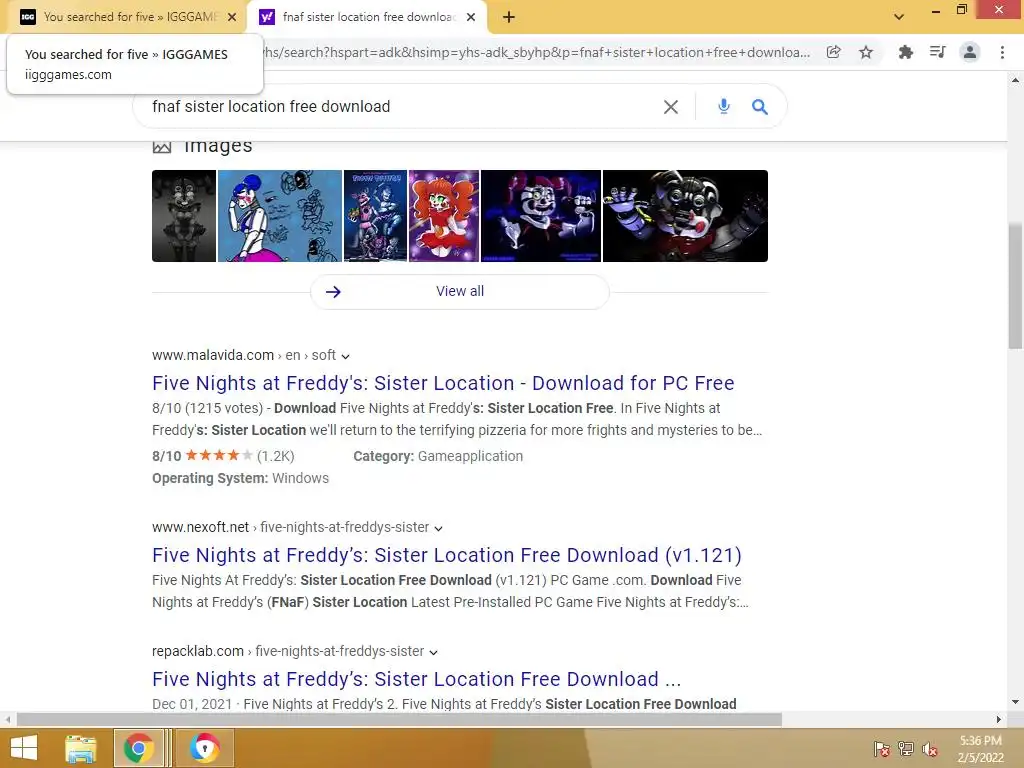Viewport: 1024px width, 768px height.
Task: Open the Sister Location poster thumbnail
Action: 376,216
